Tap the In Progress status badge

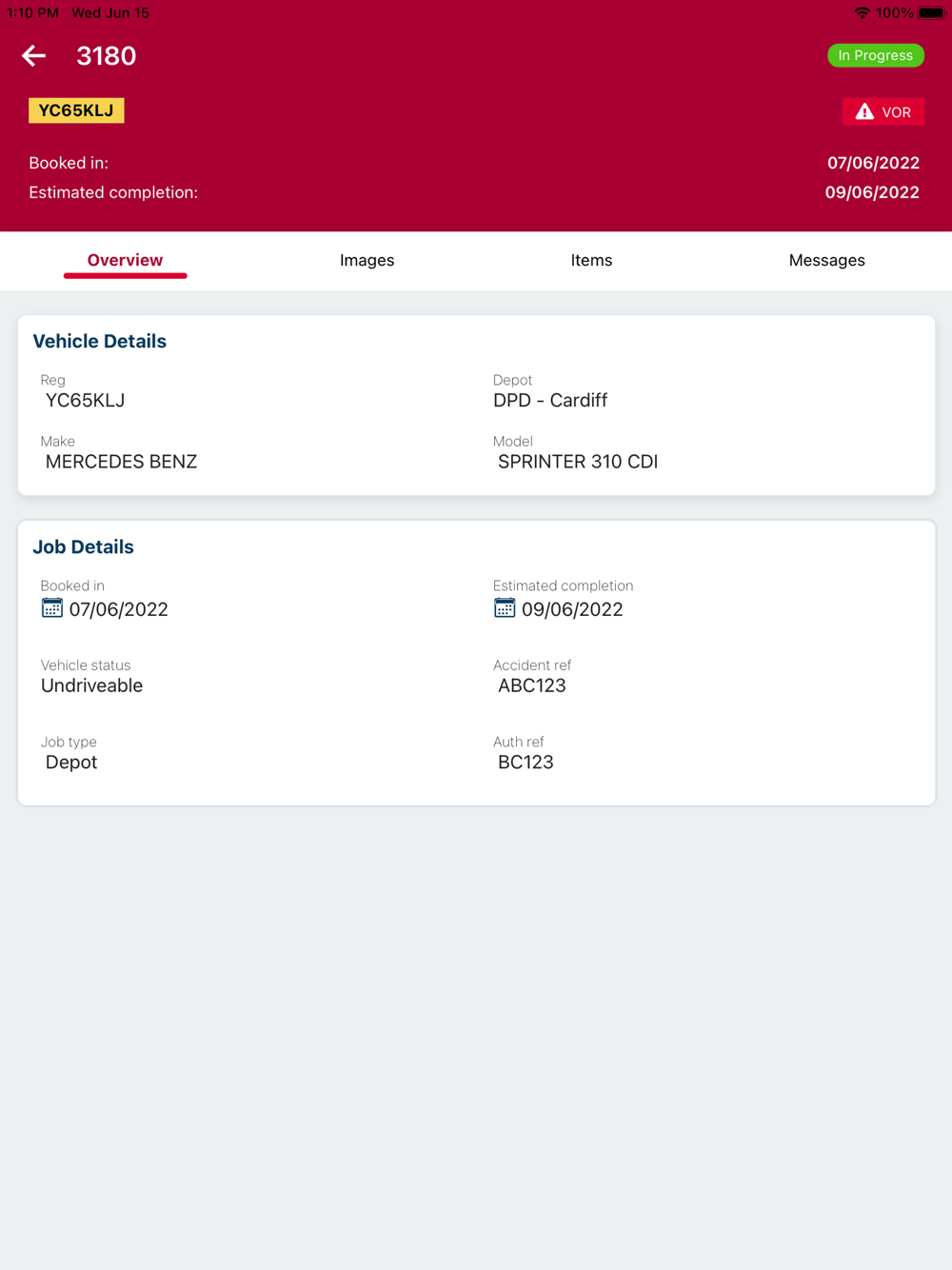tap(876, 55)
